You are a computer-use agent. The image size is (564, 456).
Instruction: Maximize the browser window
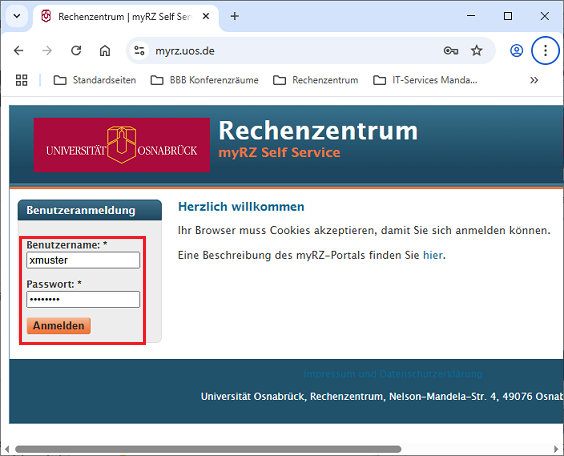pos(508,16)
